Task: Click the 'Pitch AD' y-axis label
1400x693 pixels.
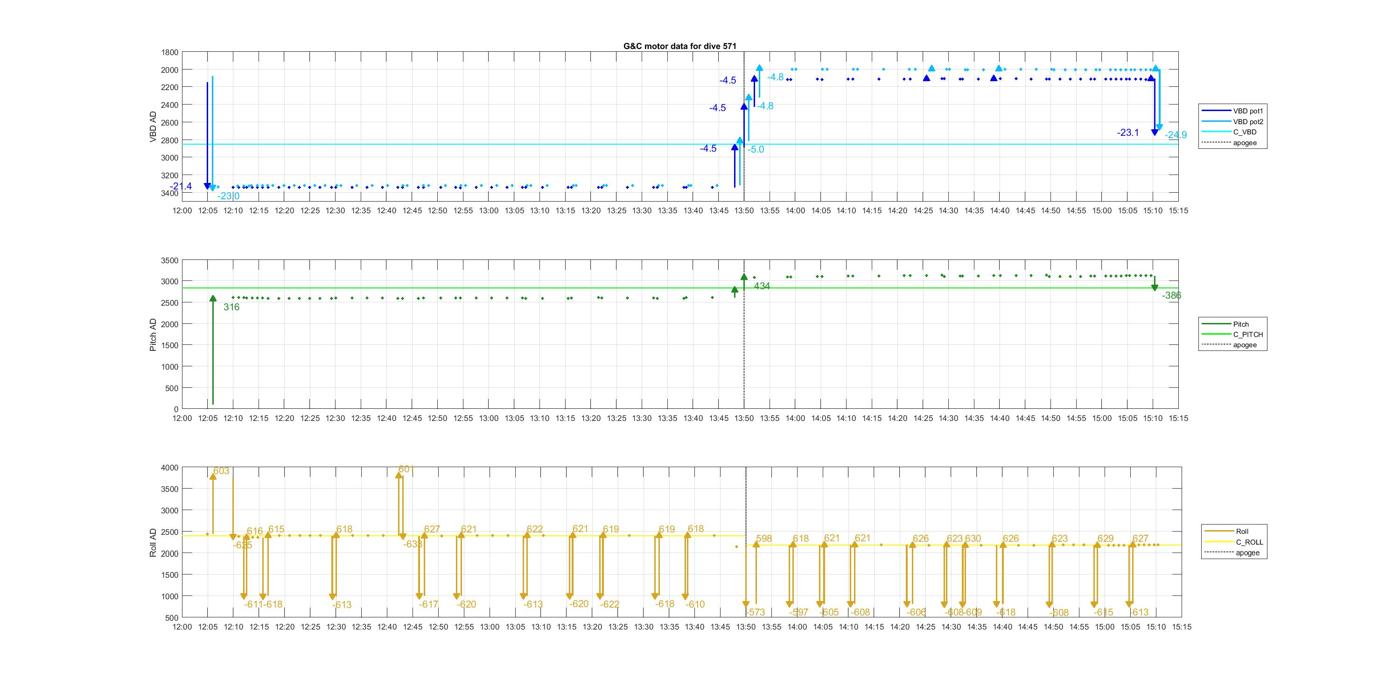Action: click(153, 333)
